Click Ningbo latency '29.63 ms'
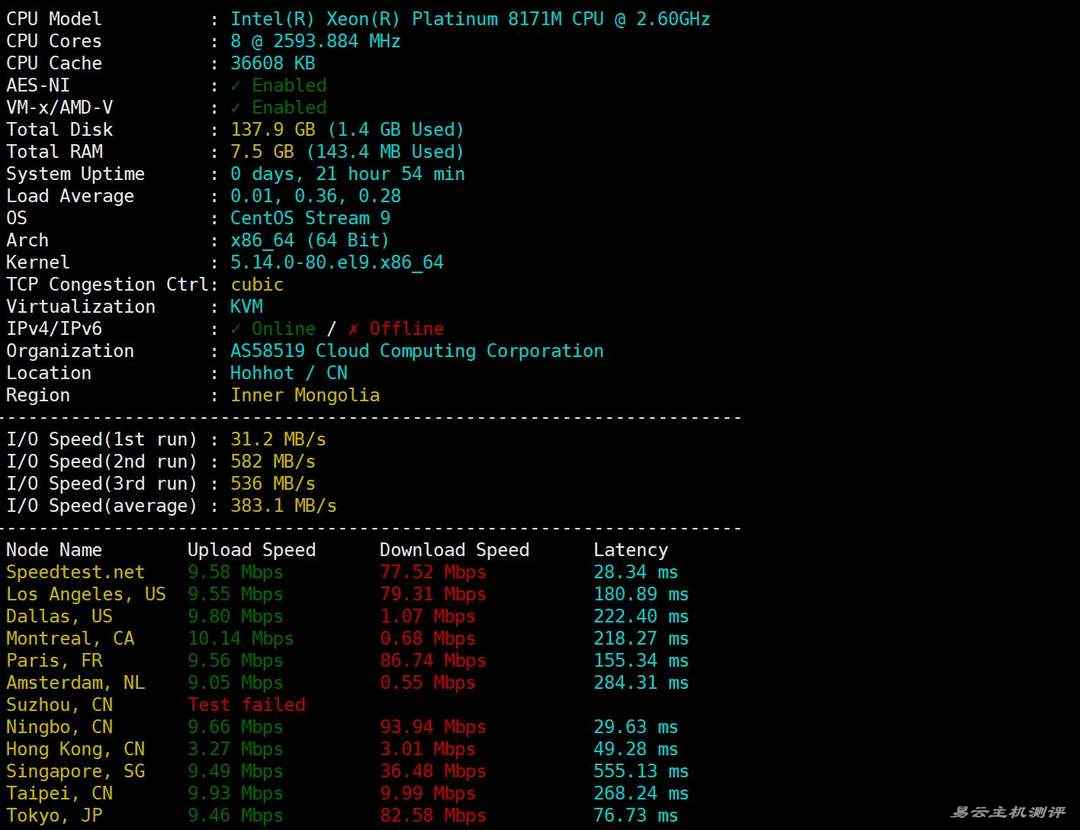The image size is (1080, 830). pyautogui.click(x=636, y=727)
